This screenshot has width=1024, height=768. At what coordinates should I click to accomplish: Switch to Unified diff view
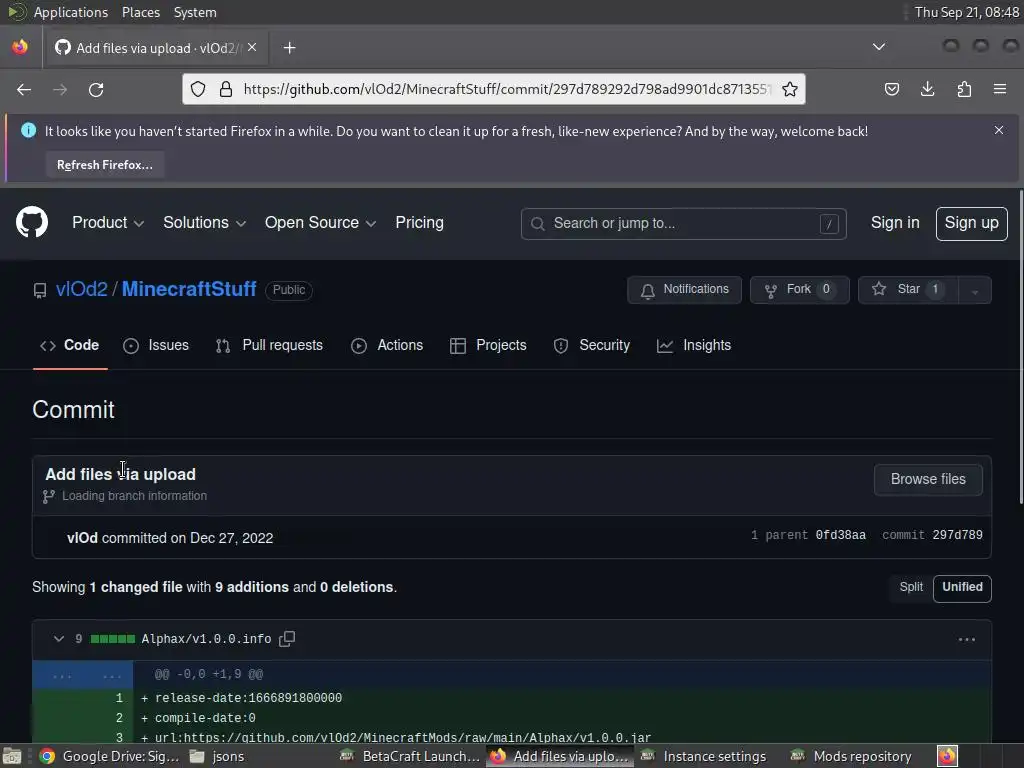(962, 587)
